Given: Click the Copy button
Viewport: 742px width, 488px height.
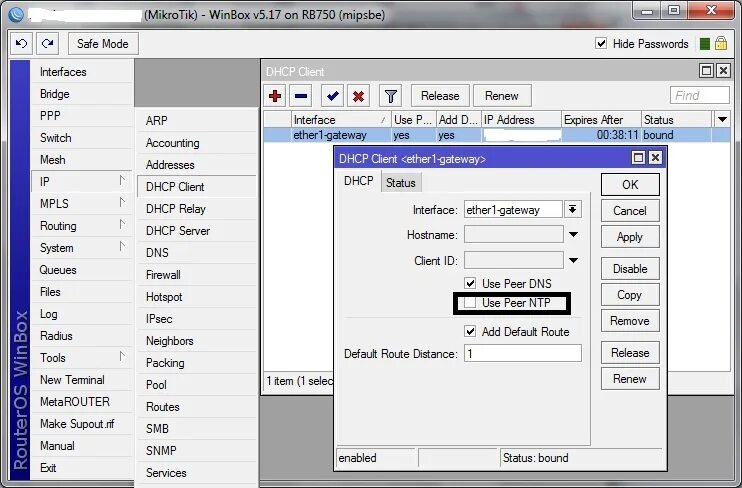Looking at the screenshot, I should [x=630, y=294].
